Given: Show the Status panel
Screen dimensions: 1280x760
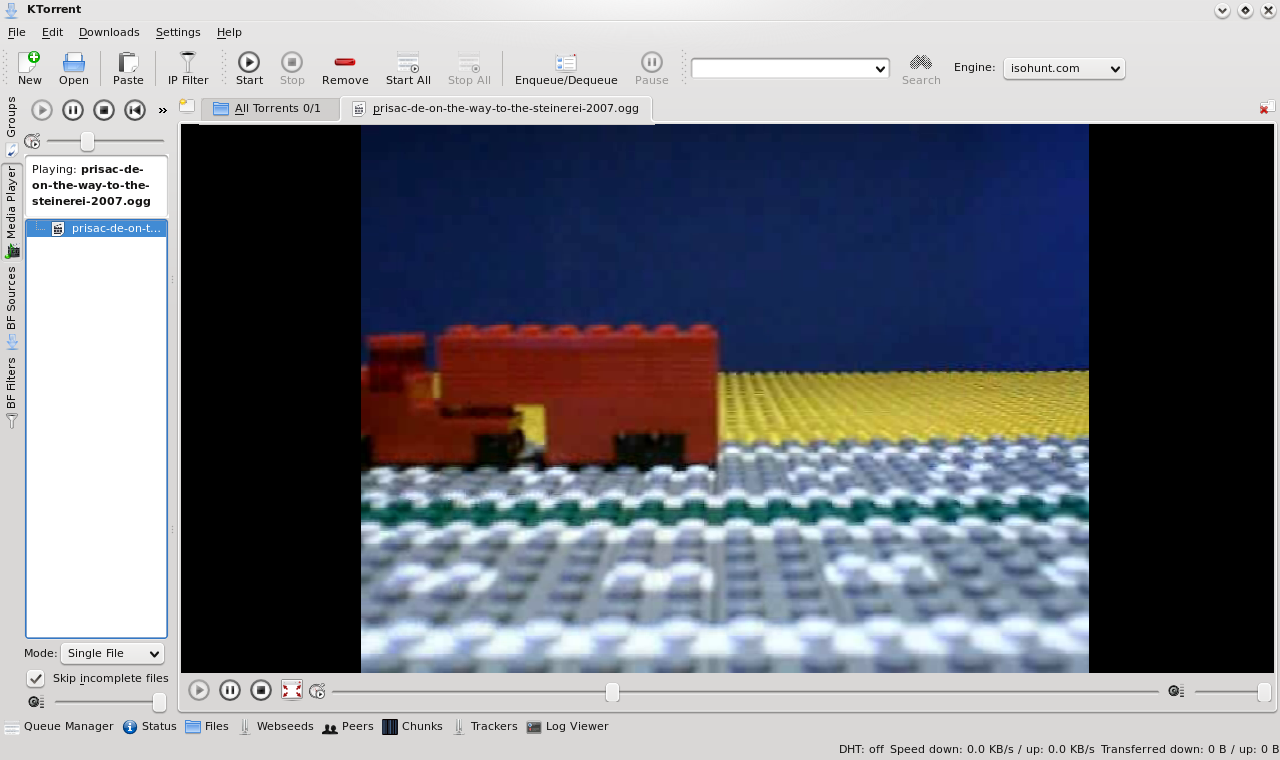Looking at the screenshot, I should (x=150, y=727).
